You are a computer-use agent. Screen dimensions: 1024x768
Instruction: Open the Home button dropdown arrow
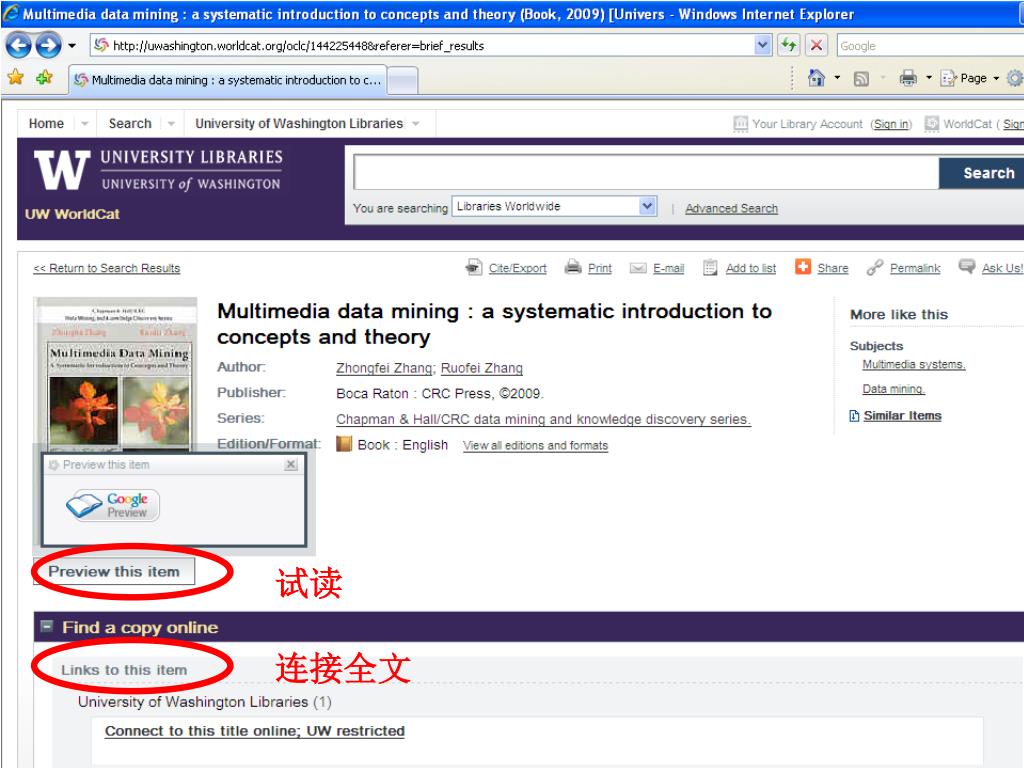837,78
